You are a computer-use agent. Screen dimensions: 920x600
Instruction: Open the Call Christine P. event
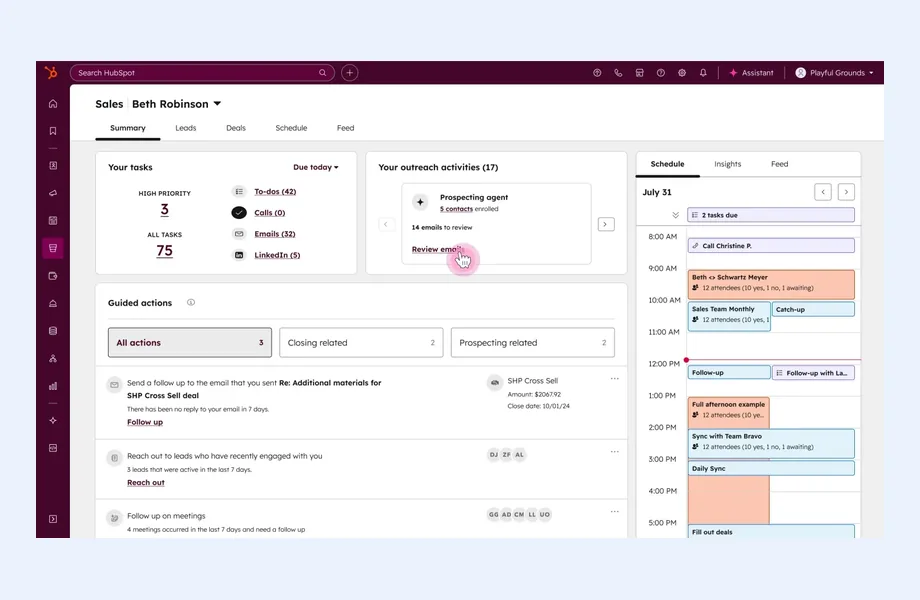click(771, 246)
